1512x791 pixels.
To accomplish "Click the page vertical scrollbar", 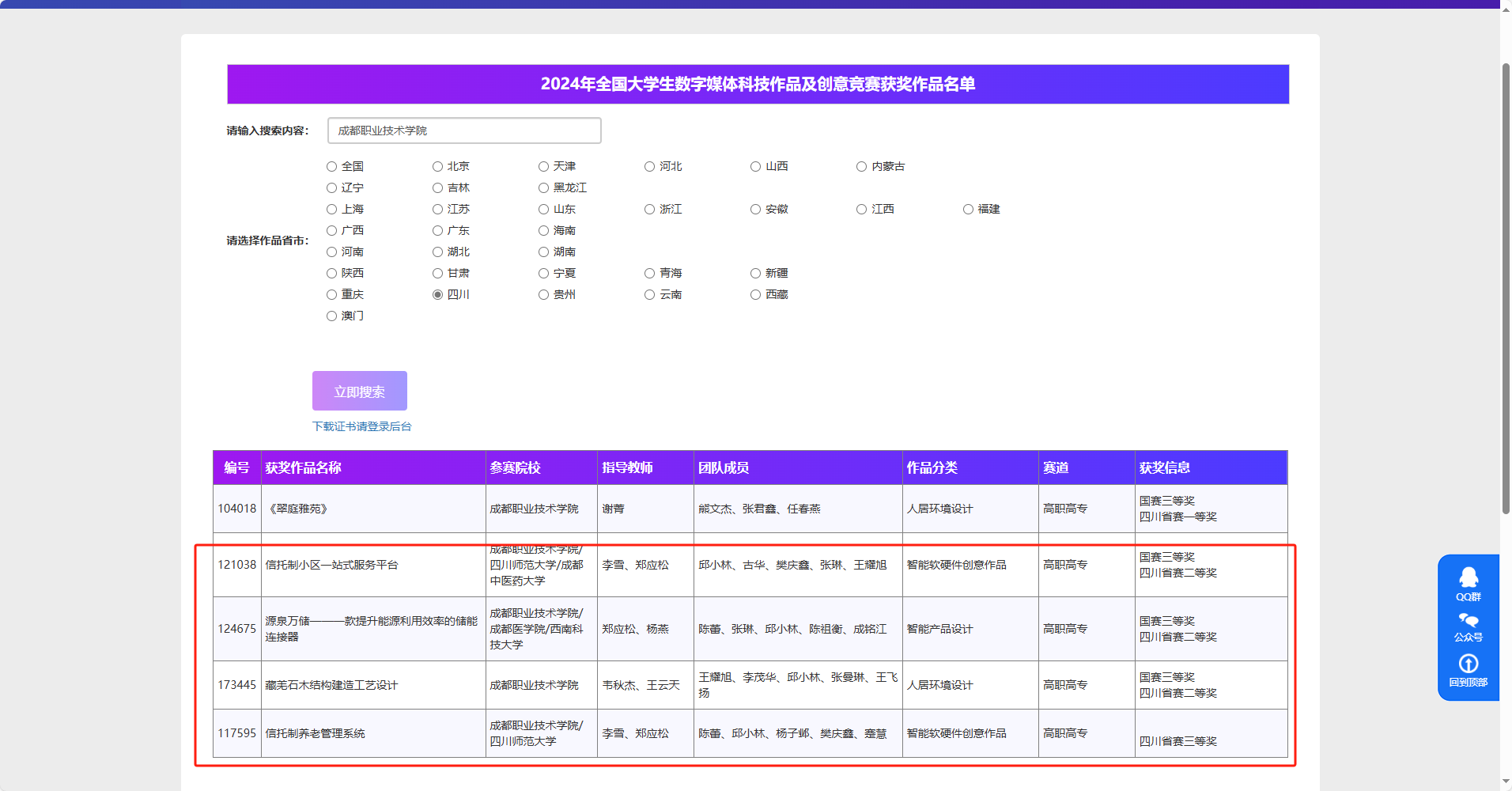I will coord(1506,289).
